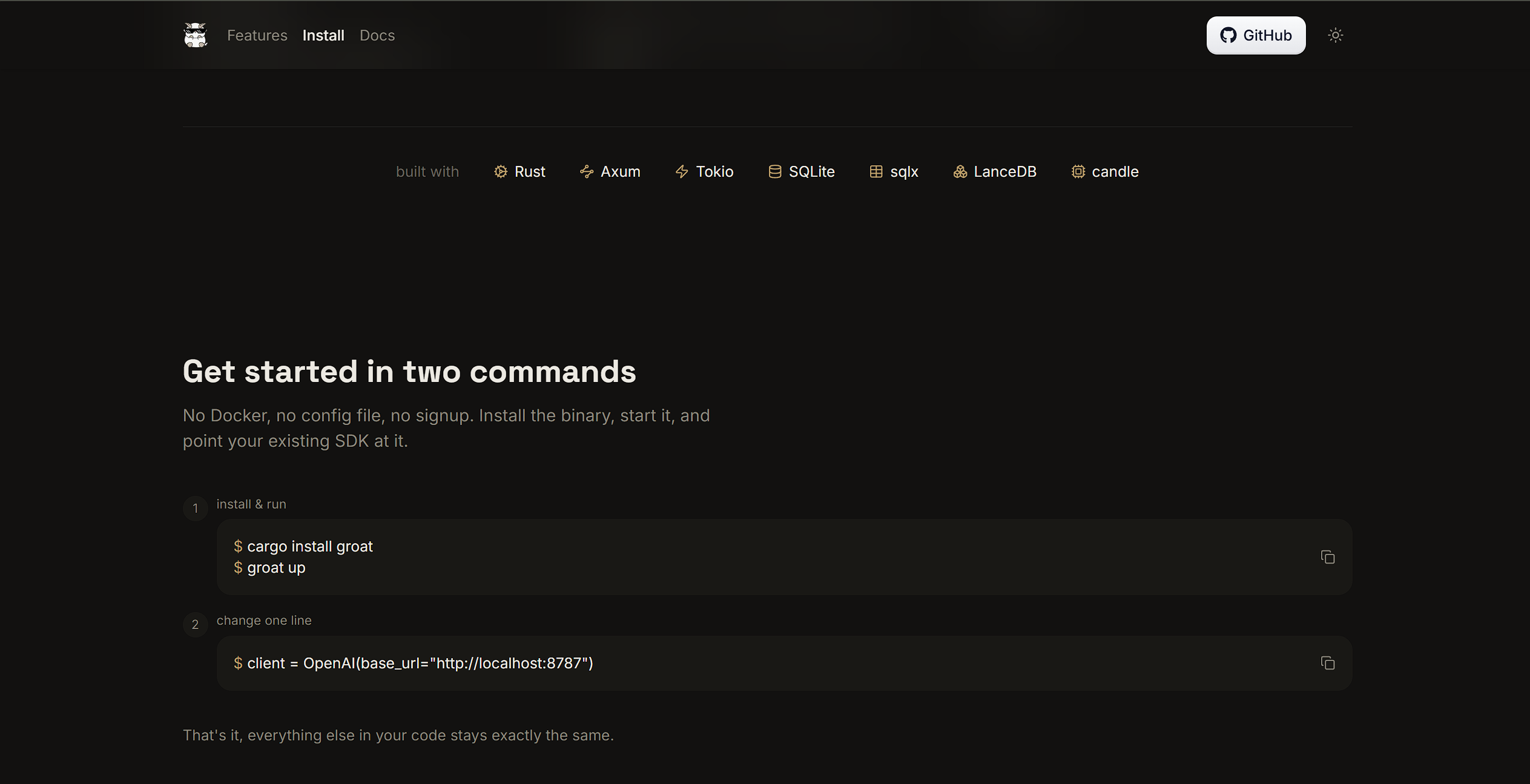Click the Tokio label text
Image resolution: width=1530 pixels, height=784 pixels.
pos(715,172)
